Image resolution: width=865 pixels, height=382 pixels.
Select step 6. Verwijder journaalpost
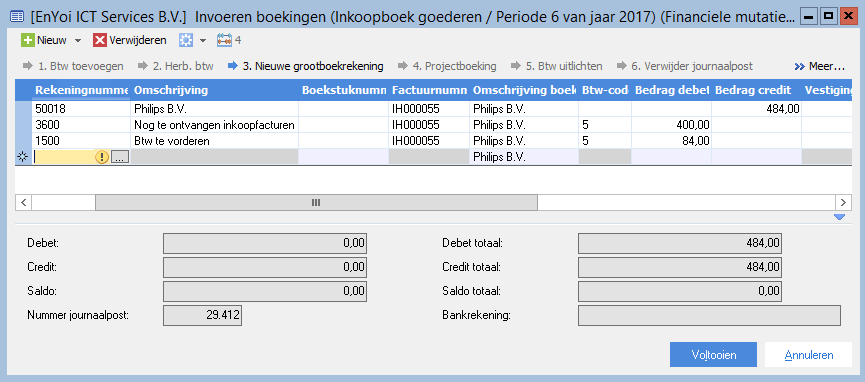click(x=684, y=66)
